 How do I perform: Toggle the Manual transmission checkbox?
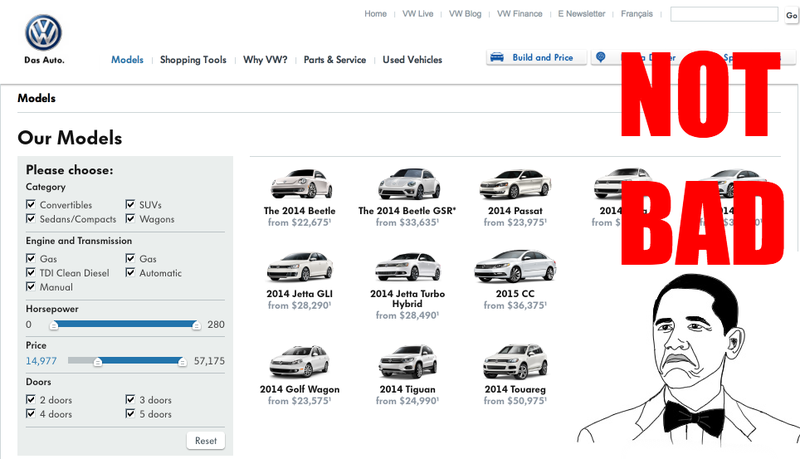point(31,287)
